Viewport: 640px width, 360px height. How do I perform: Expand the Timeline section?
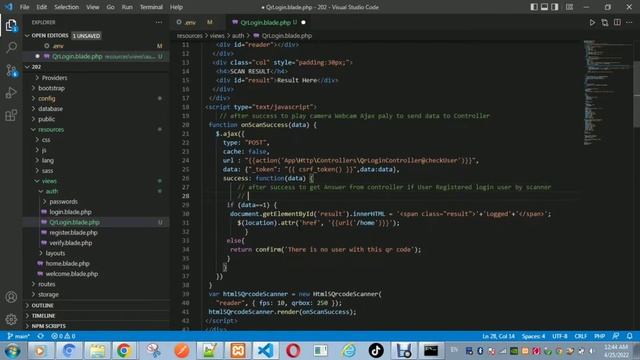click(96, 316)
